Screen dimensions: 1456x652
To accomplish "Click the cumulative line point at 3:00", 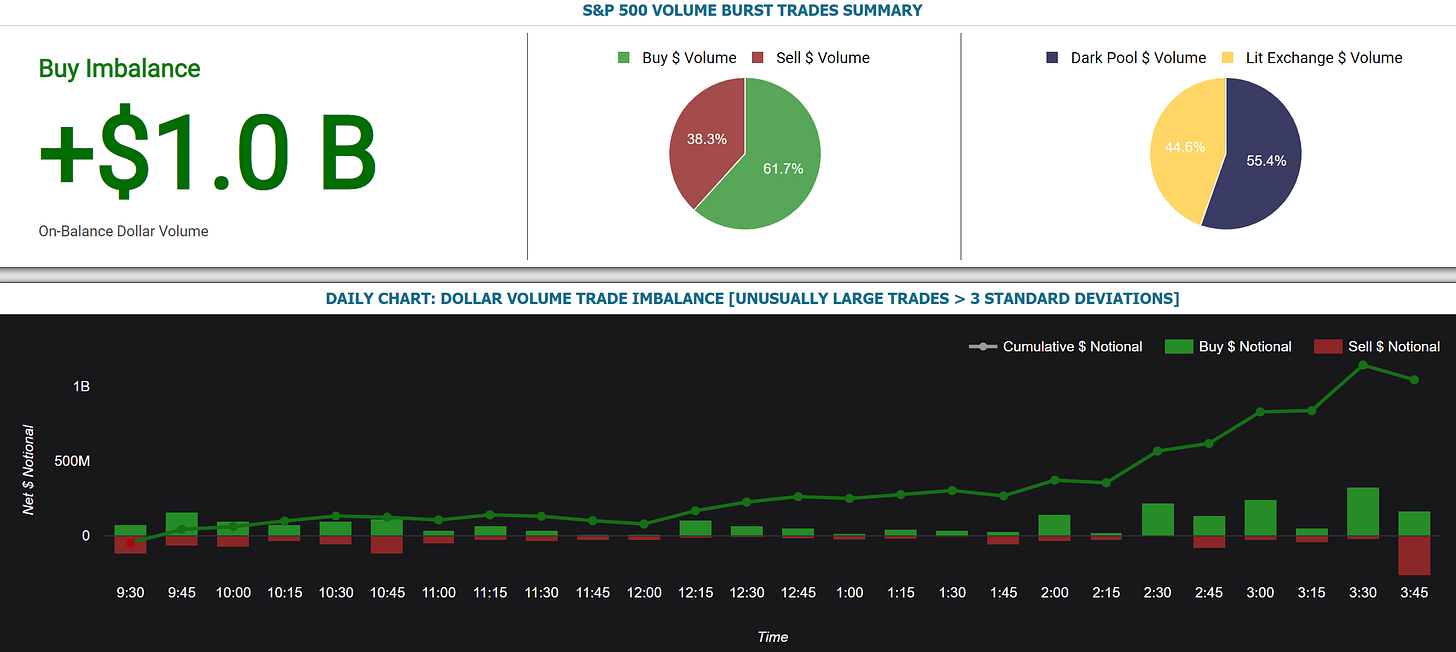I will click(1260, 412).
